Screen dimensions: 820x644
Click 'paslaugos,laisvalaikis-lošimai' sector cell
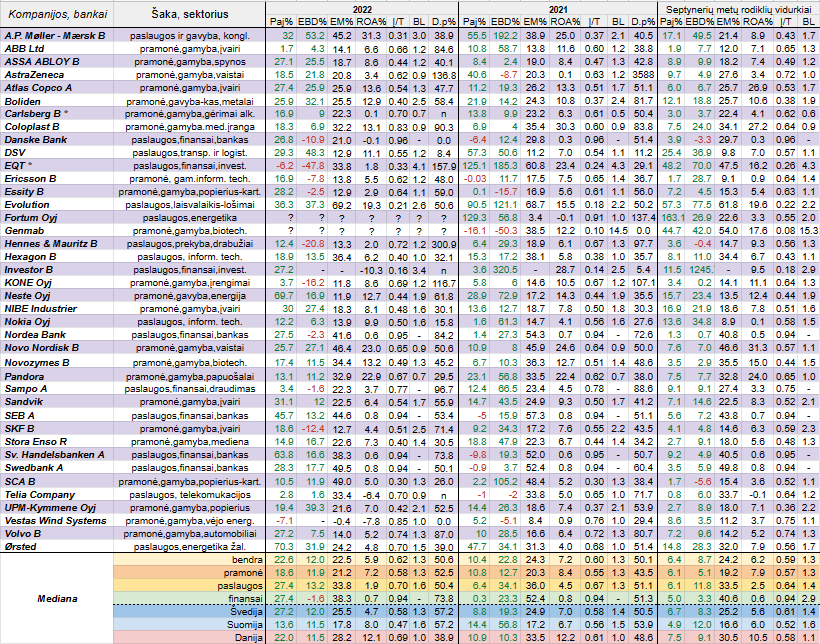(190, 205)
